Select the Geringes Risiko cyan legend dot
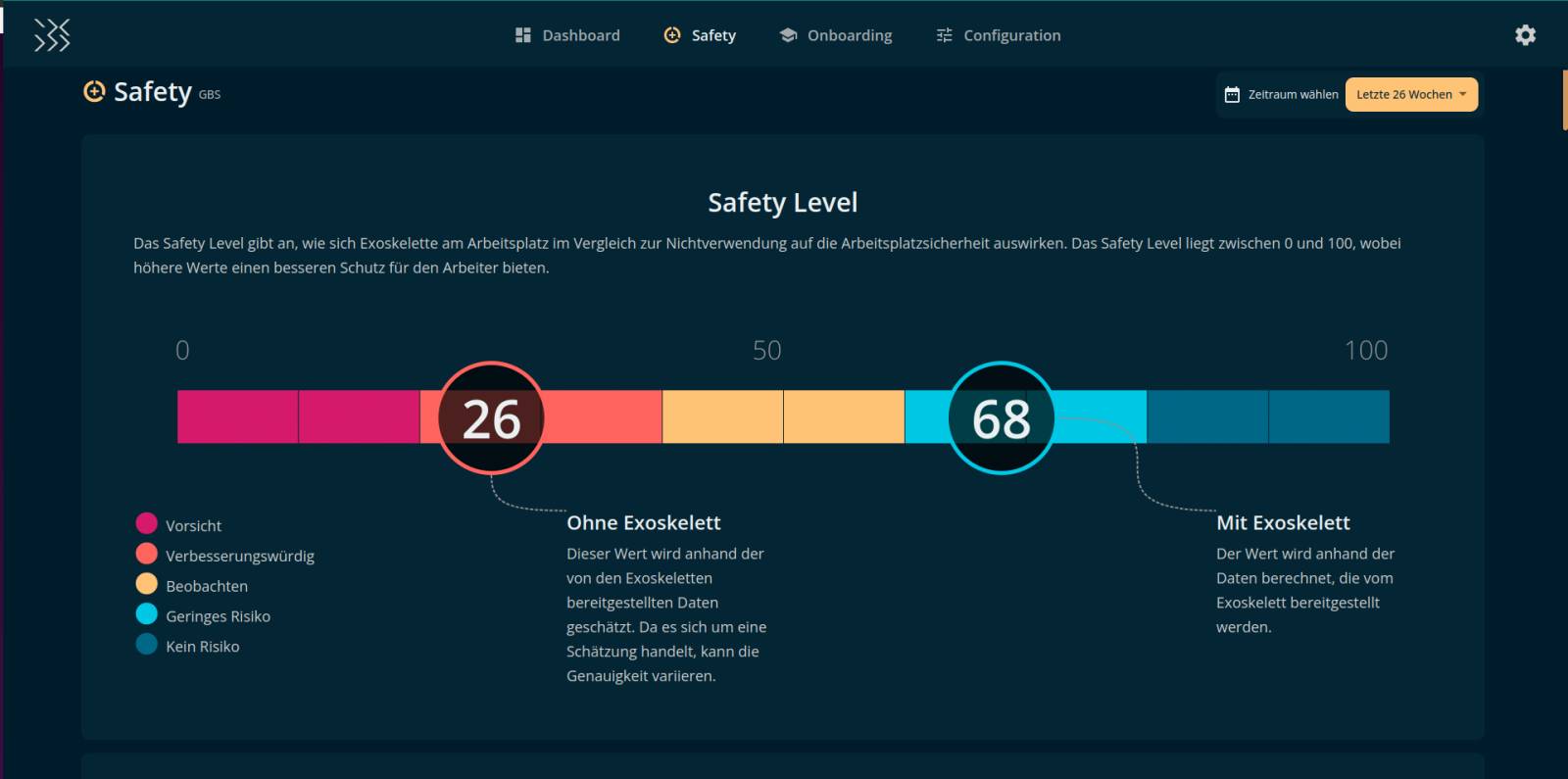 (147, 614)
